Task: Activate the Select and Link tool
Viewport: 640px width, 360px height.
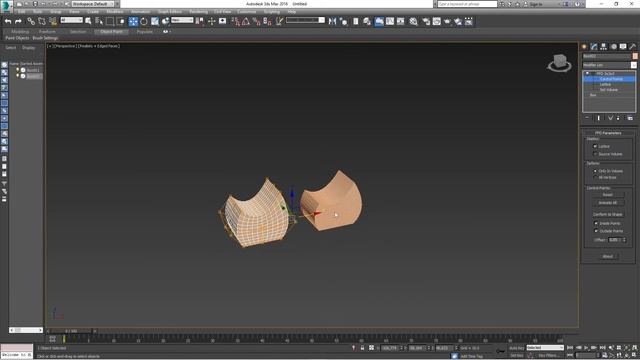Action: coord(31,21)
